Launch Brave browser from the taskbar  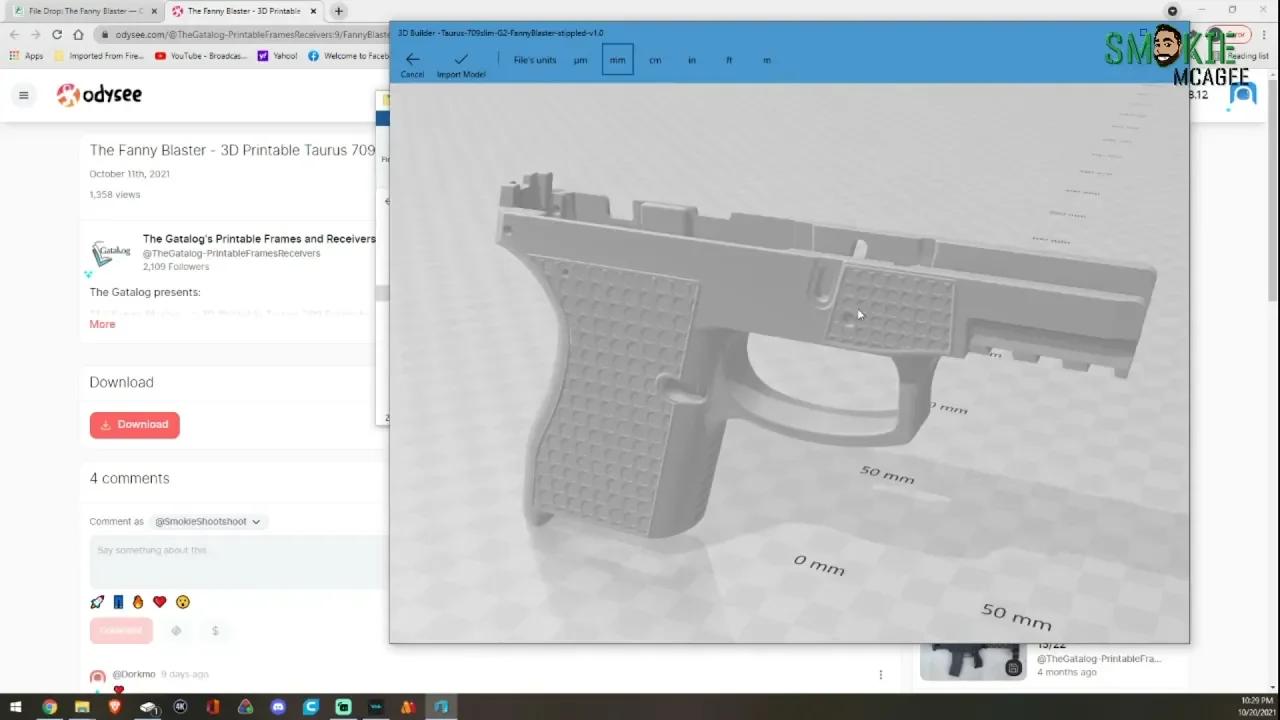coord(117,707)
